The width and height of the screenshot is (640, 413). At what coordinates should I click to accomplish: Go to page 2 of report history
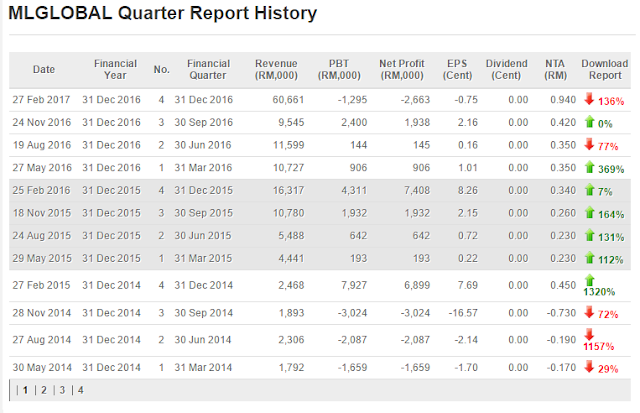[x=44, y=390]
